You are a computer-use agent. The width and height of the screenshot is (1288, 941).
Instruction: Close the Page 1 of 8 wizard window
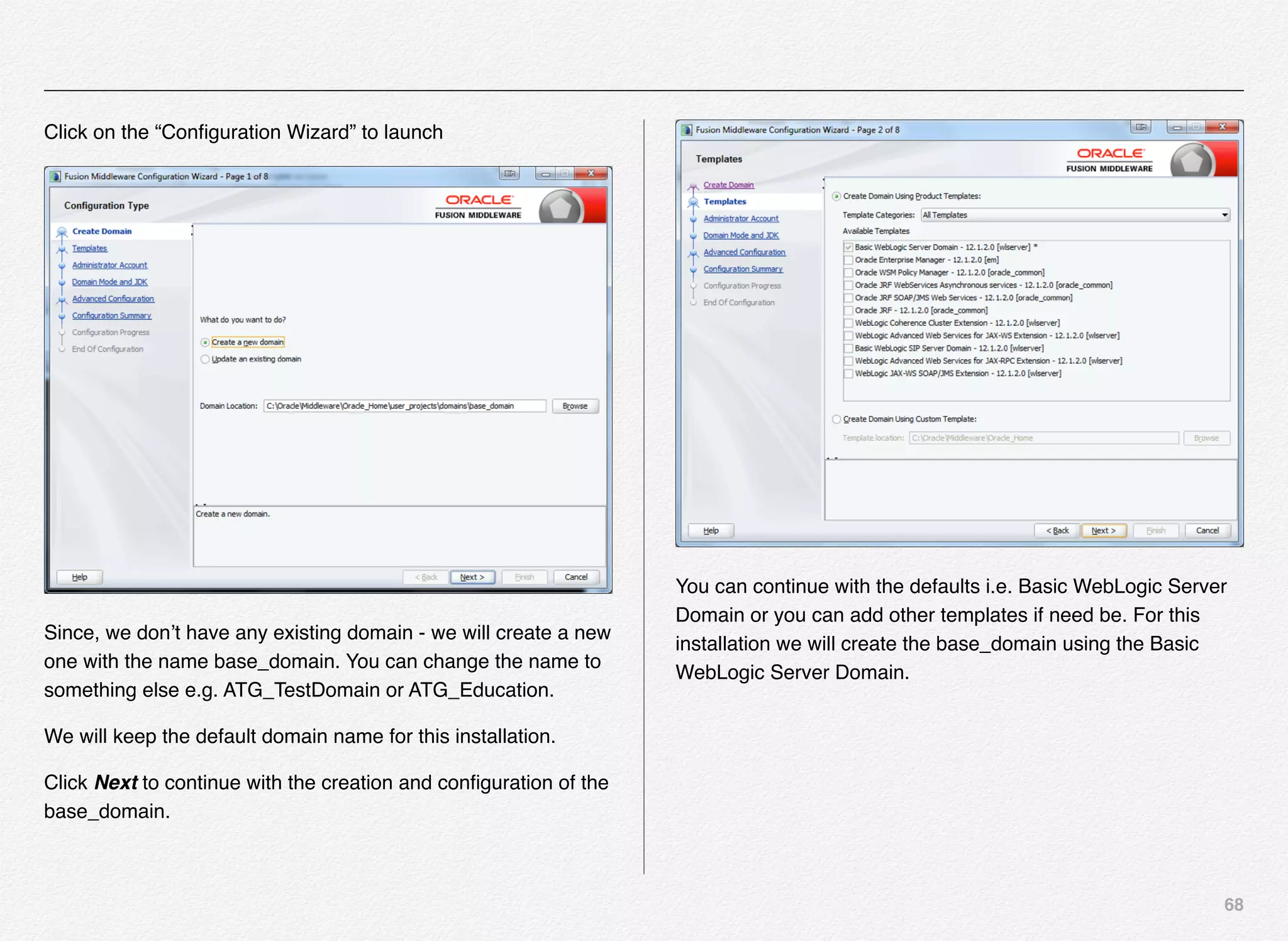coord(591,174)
